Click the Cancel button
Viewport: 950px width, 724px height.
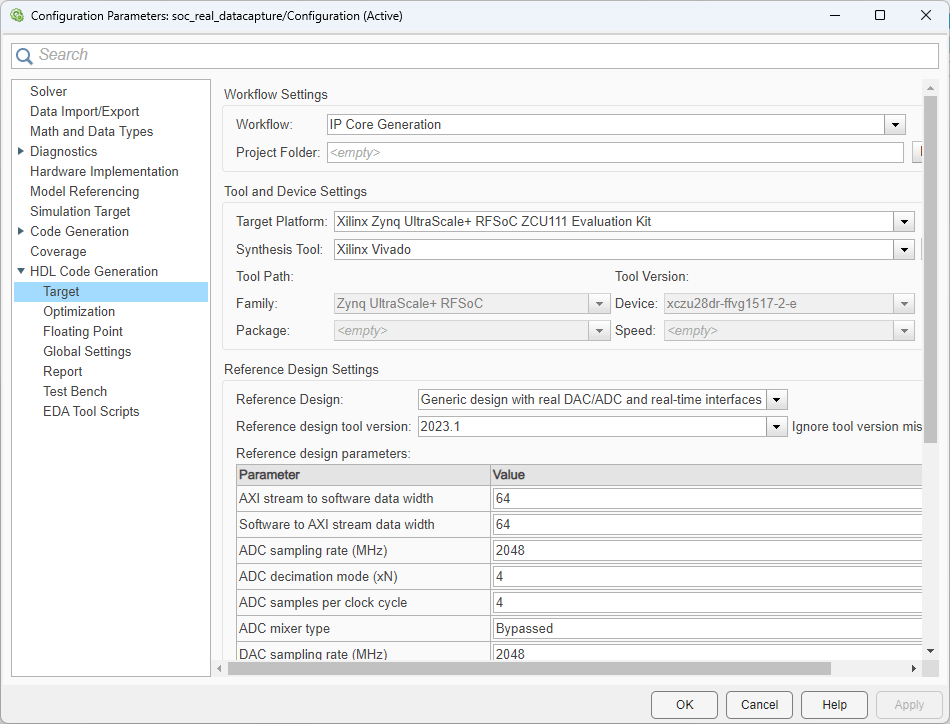(759, 705)
